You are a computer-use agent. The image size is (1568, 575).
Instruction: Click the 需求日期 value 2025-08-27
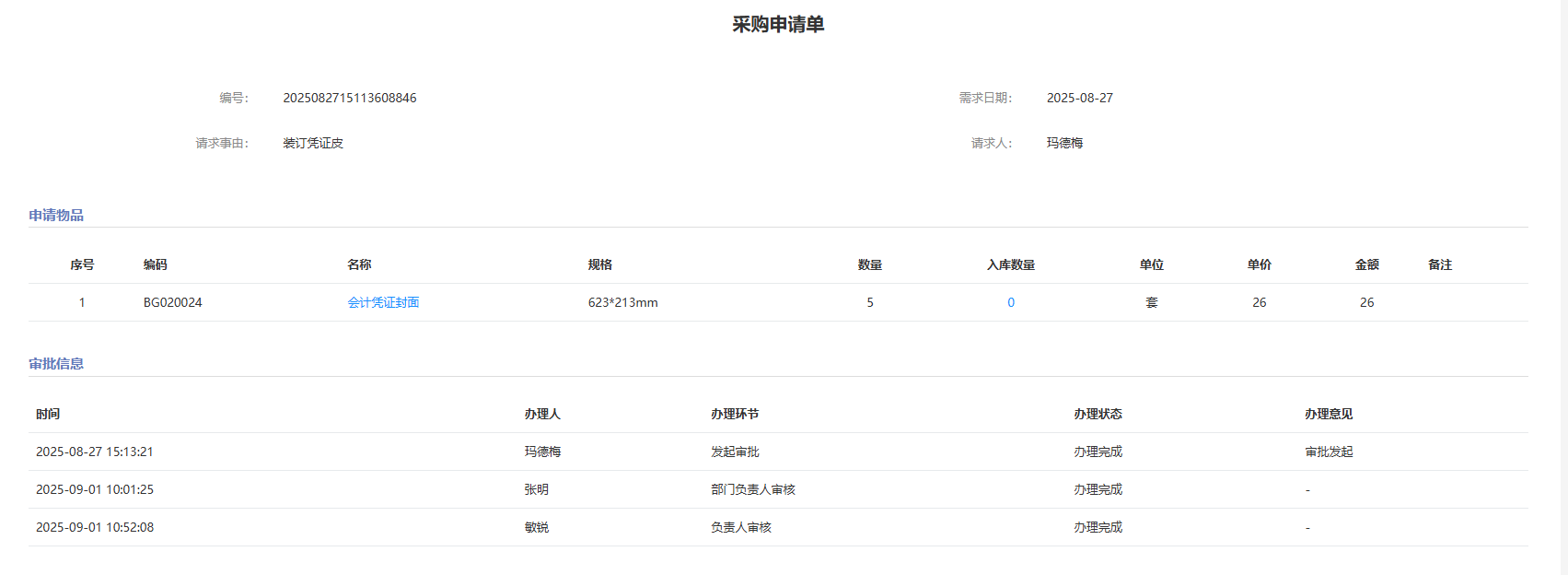click(x=1079, y=98)
